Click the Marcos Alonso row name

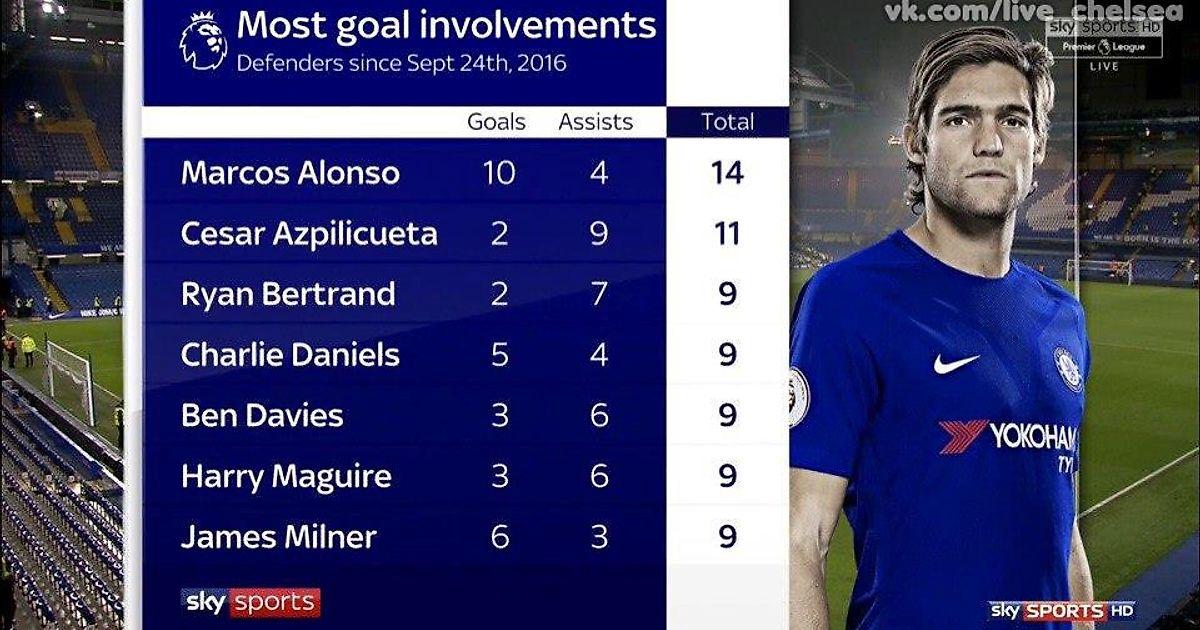(290, 173)
